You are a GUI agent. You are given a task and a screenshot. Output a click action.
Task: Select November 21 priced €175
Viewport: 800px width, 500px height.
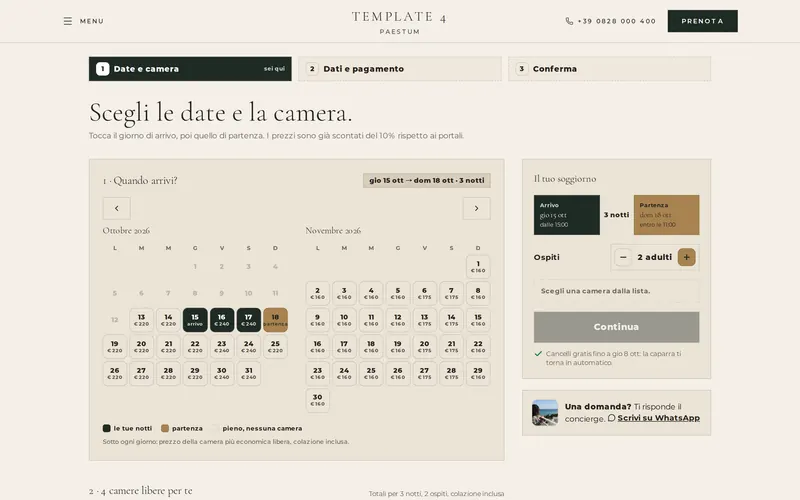coord(452,347)
